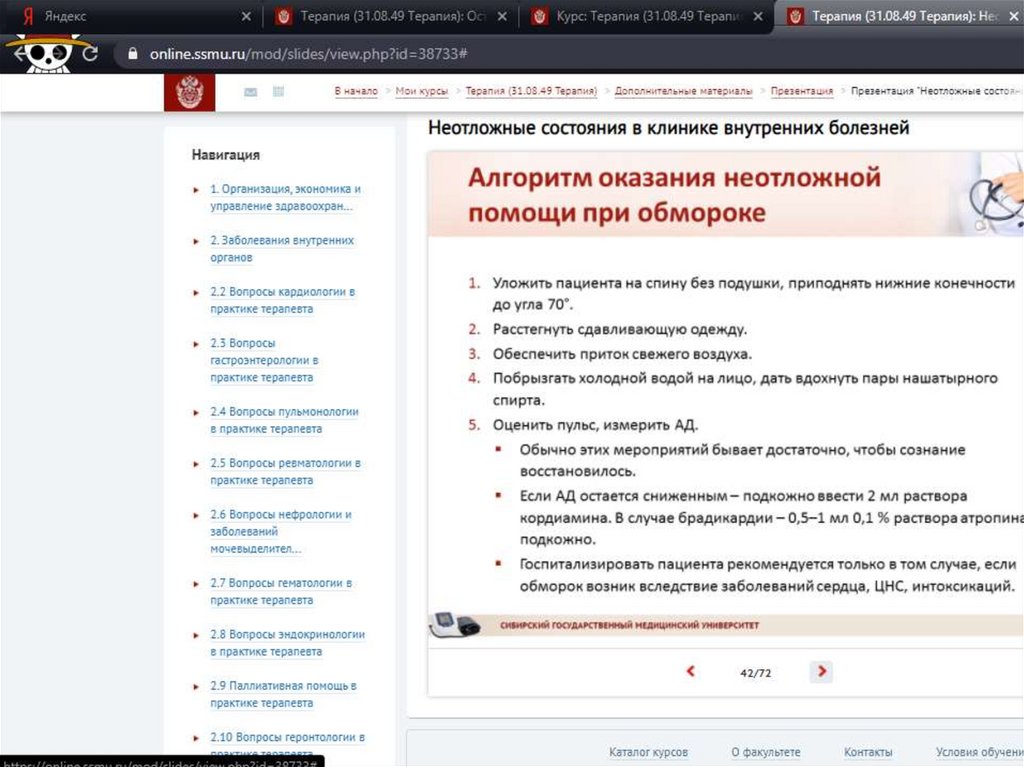Open '2. Заболевания внутренних органов' section
This screenshot has width=1024, height=767.
pos(282,249)
